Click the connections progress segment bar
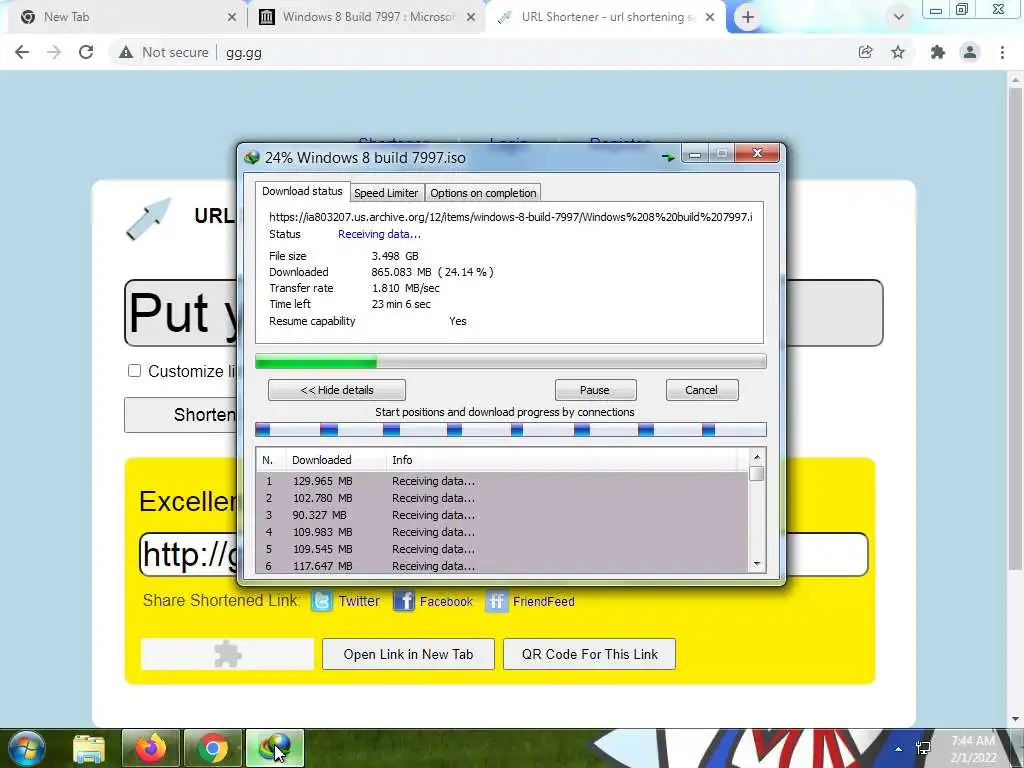The height and width of the screenshot is (768, 1024). [x=511, y=430]
